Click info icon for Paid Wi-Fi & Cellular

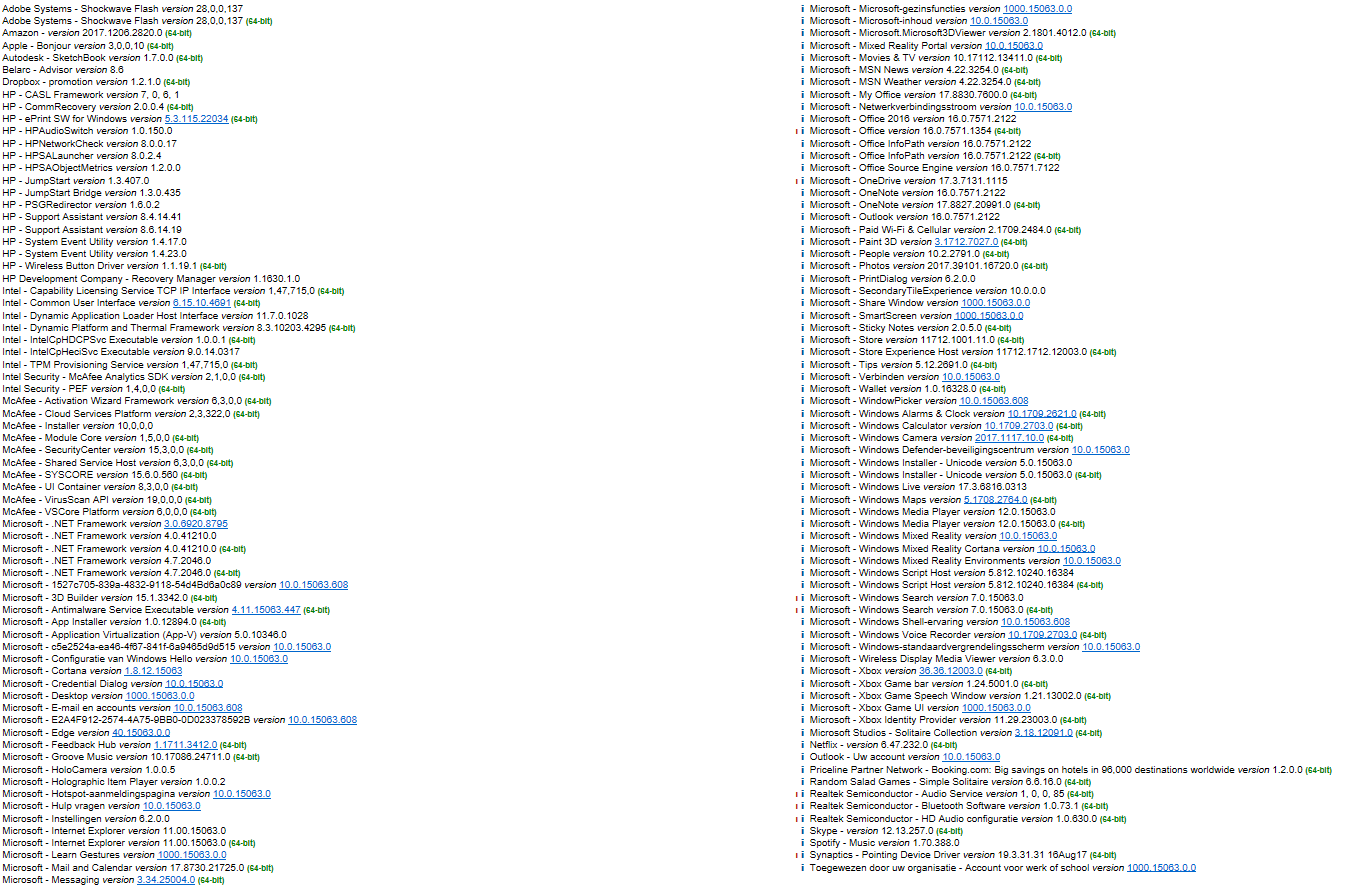click(802, 230)
